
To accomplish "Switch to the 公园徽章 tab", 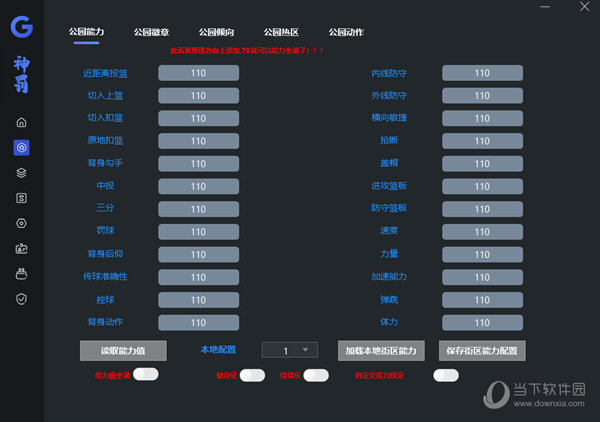I will (x=151, y=32).
